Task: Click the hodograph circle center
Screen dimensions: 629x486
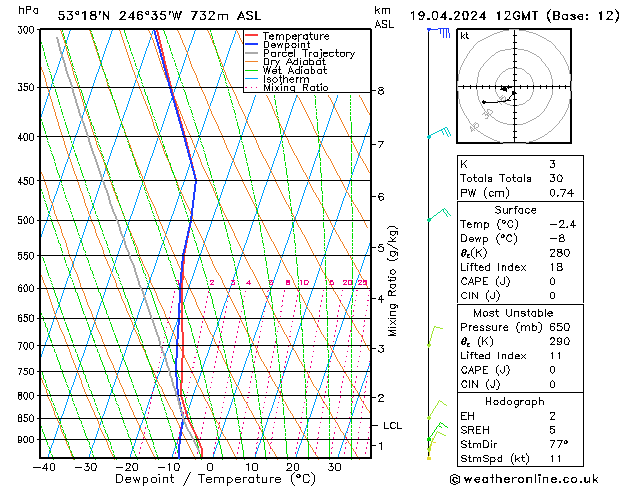Action: (508, 88)
